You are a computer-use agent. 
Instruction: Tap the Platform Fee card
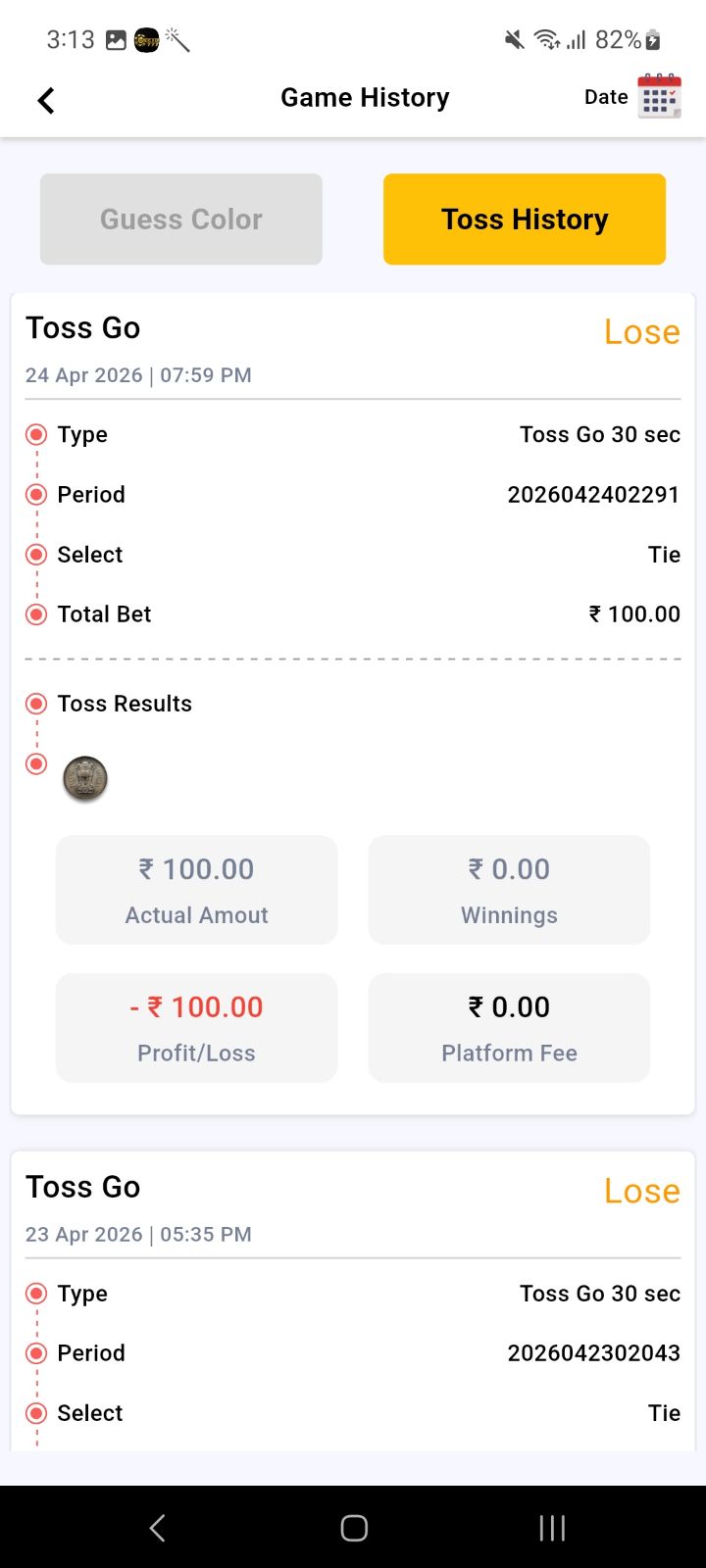point(509,1028)
